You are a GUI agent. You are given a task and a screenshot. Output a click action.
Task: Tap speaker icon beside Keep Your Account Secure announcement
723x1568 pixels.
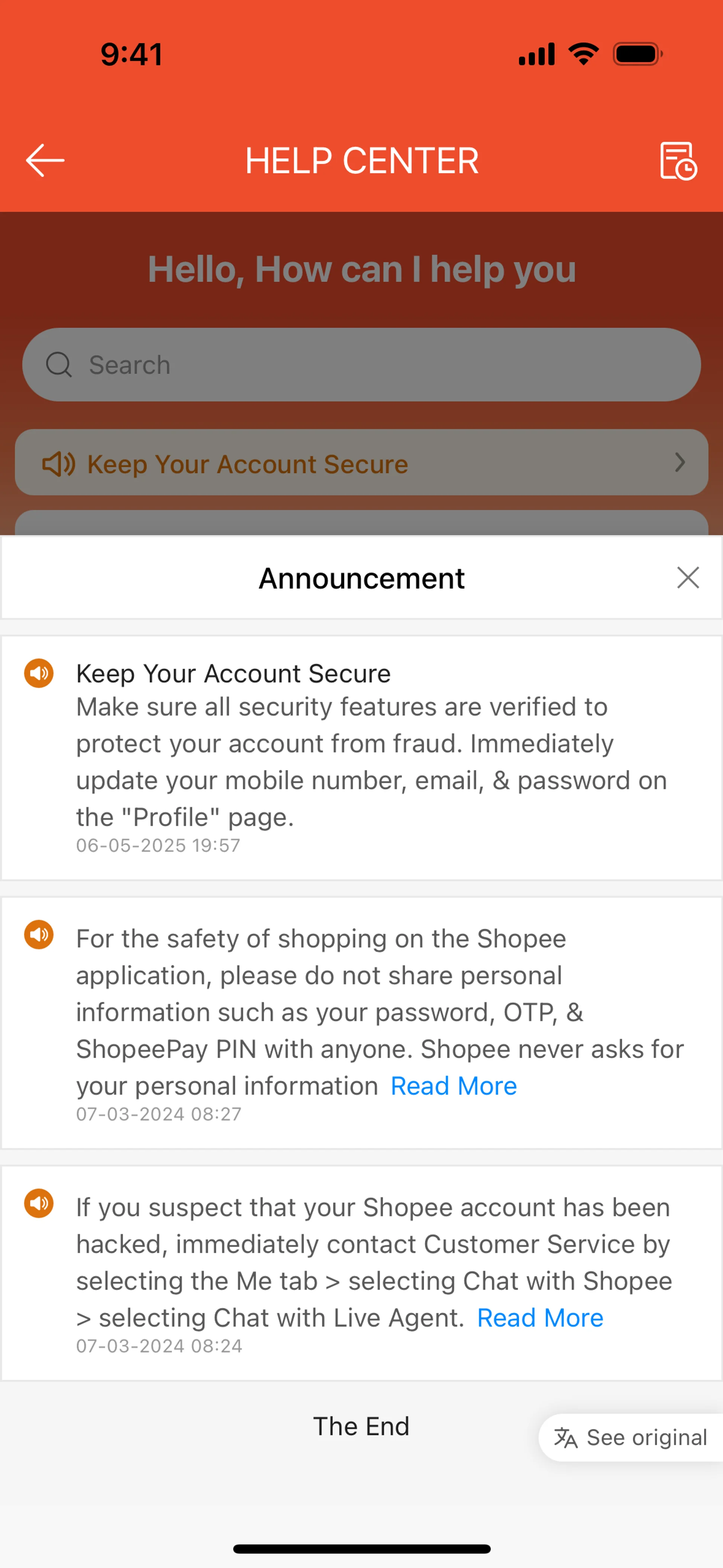(39, 673)
